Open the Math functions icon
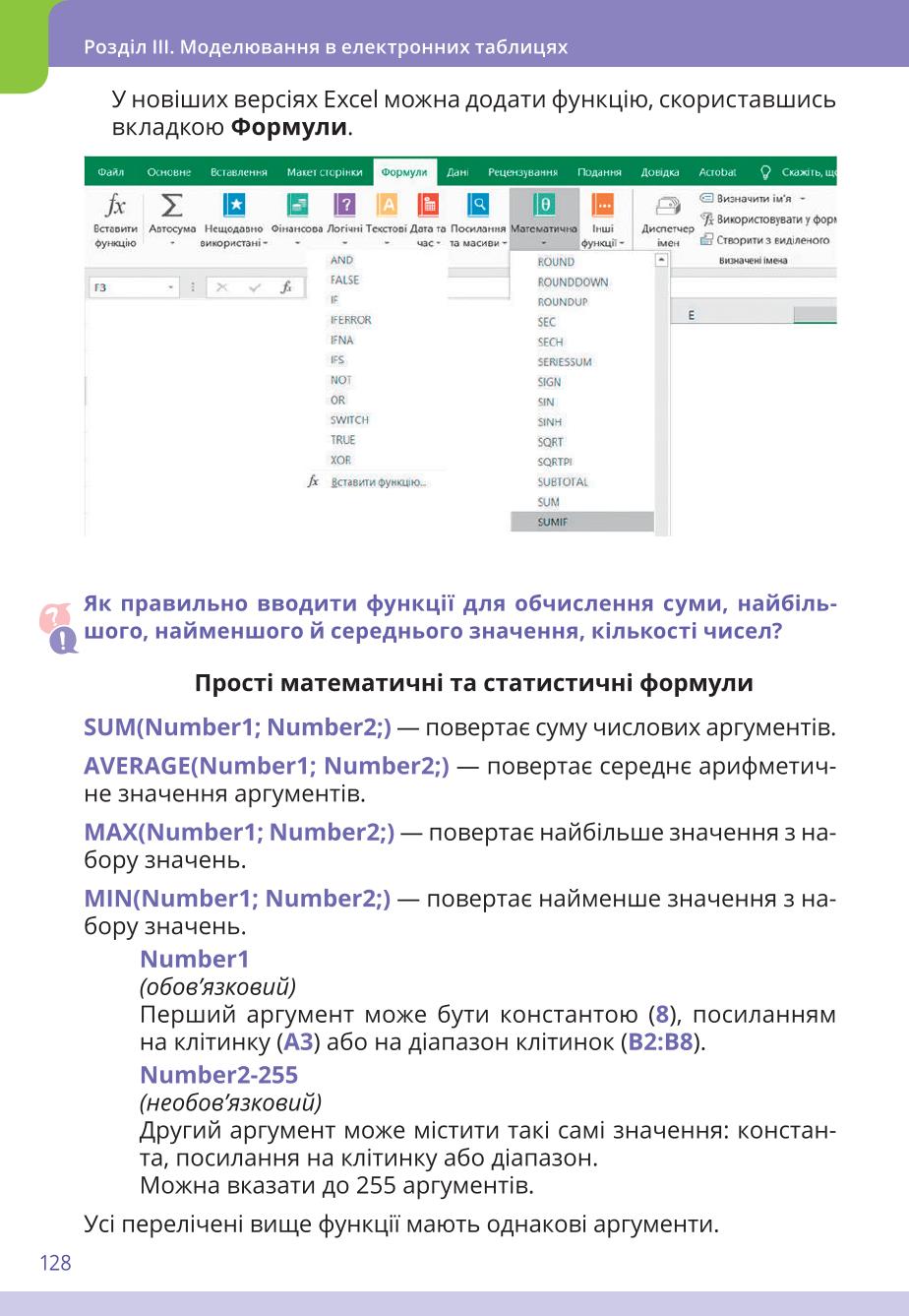 pos(544,204)
